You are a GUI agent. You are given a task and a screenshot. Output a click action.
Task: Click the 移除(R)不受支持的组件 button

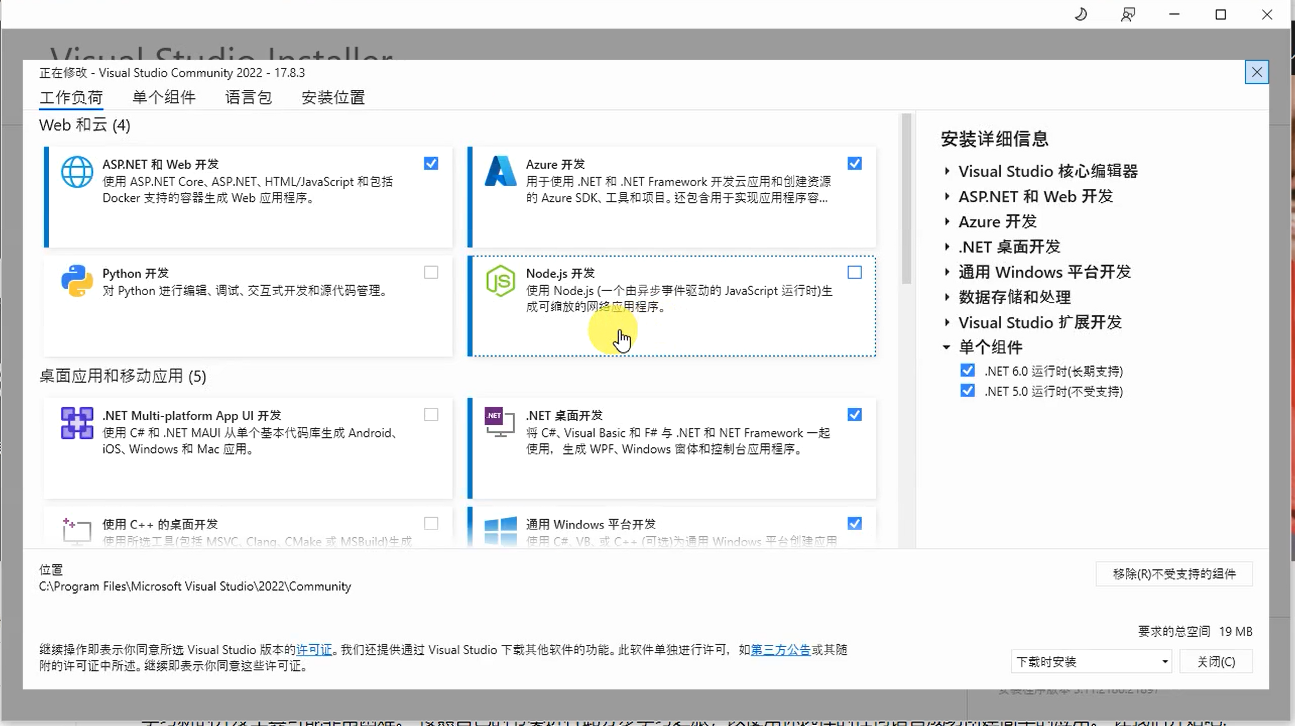pos(1174,574)
